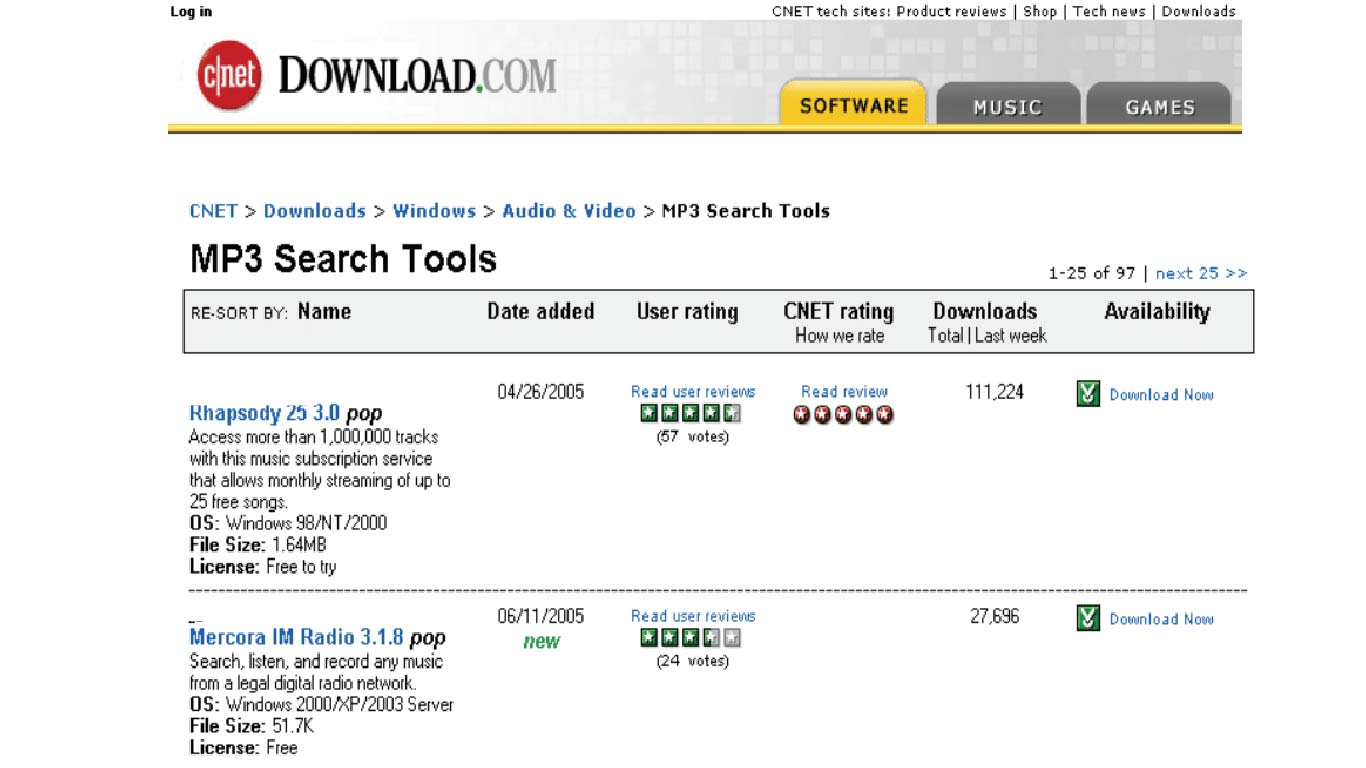Read user reviews for Mercora IM Radio
Image resolution: width=1366 pixels, height=768 pixels.
point(693,616)
